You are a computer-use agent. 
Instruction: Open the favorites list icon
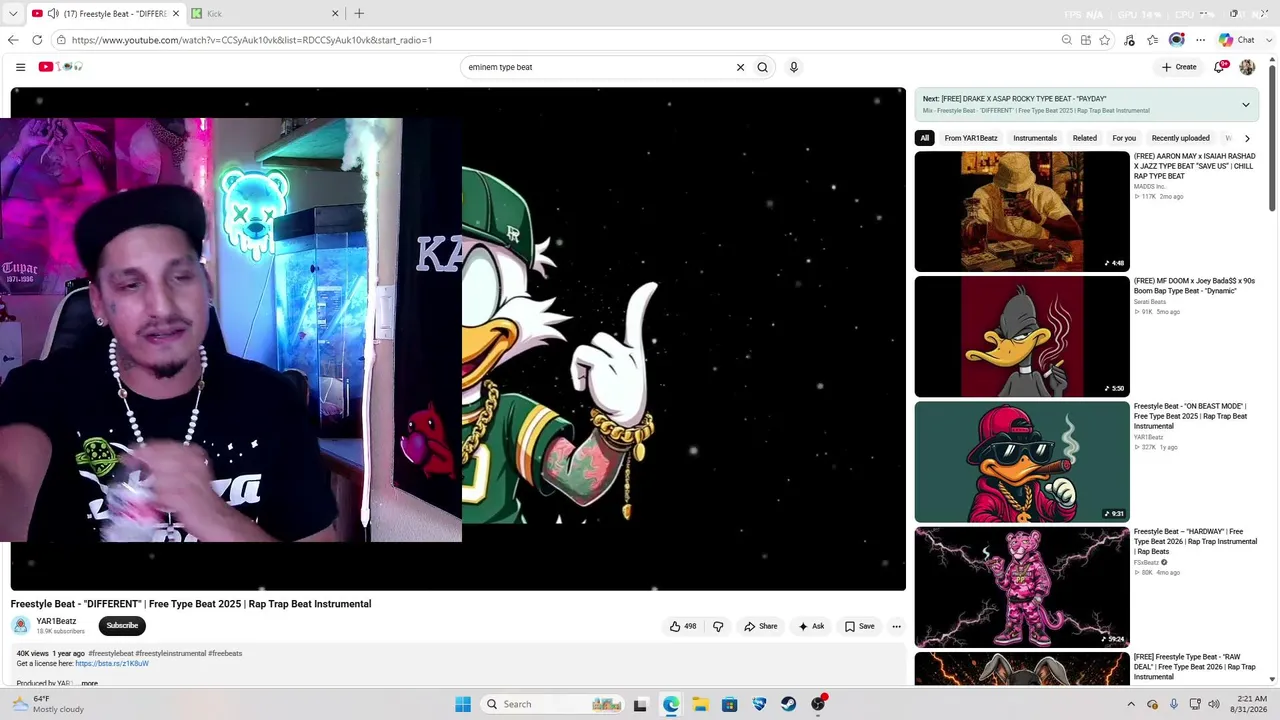pos(1153,40)
